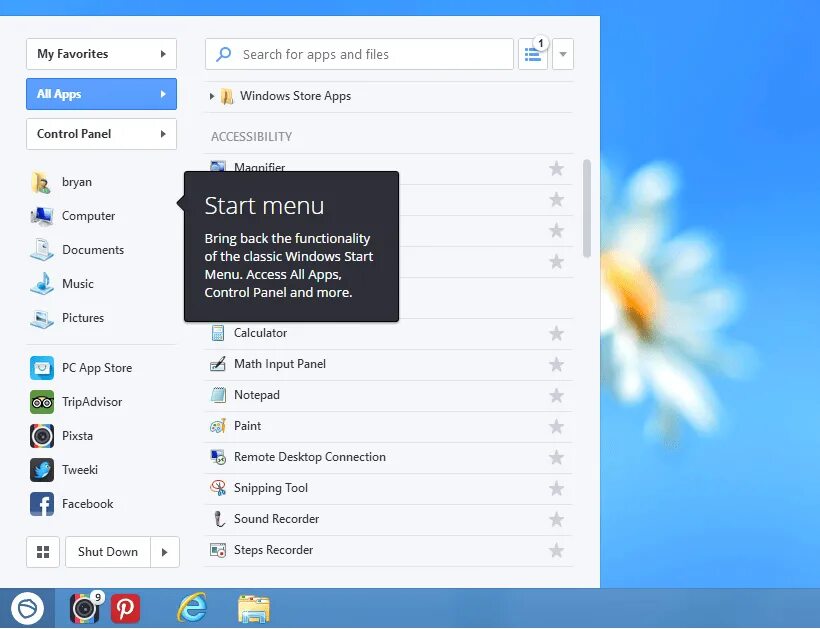Open the Pictures folder shortcut

tap(67, 318)
